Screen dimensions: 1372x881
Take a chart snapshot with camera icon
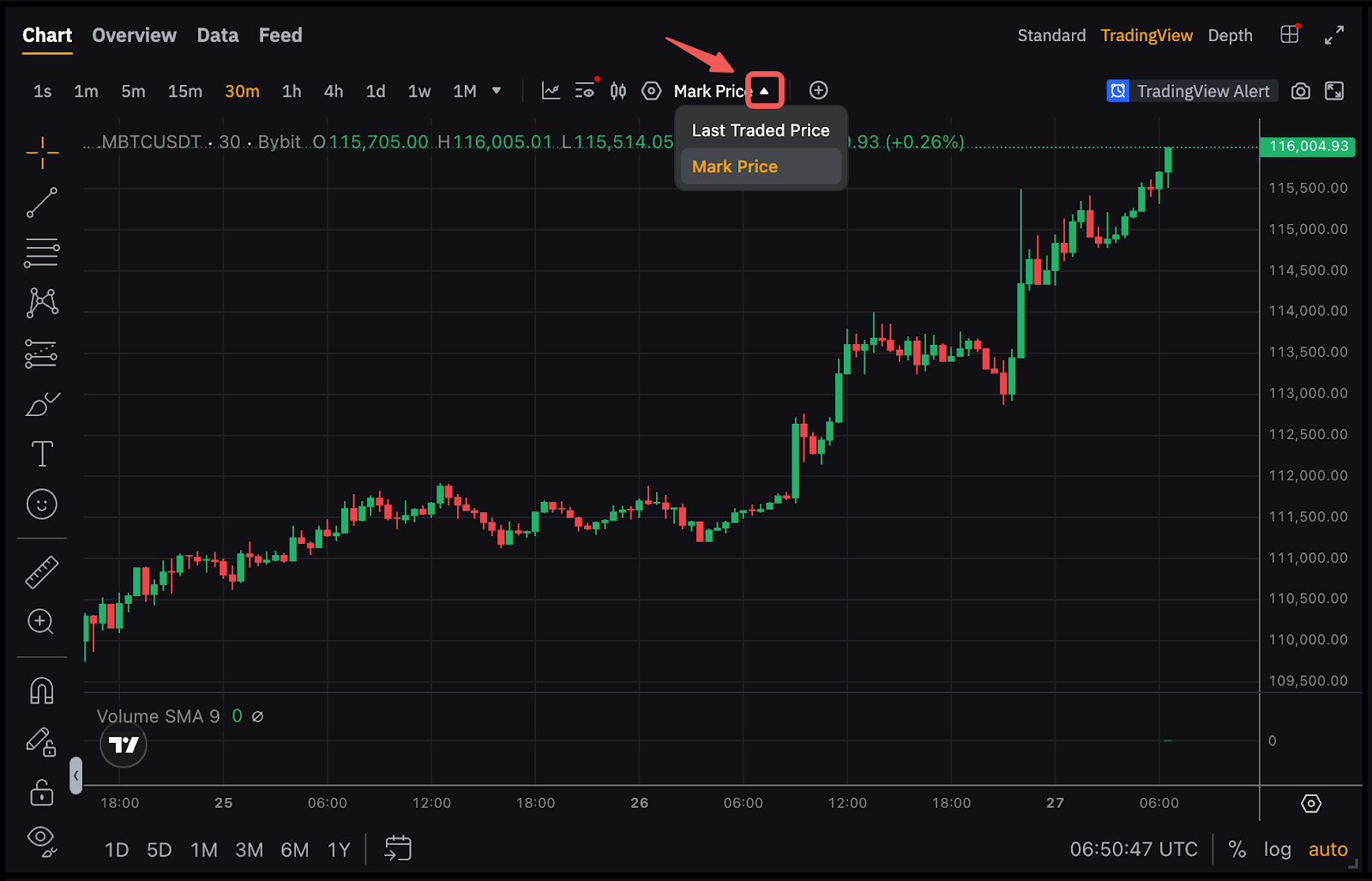click(x=1301, y=91)
